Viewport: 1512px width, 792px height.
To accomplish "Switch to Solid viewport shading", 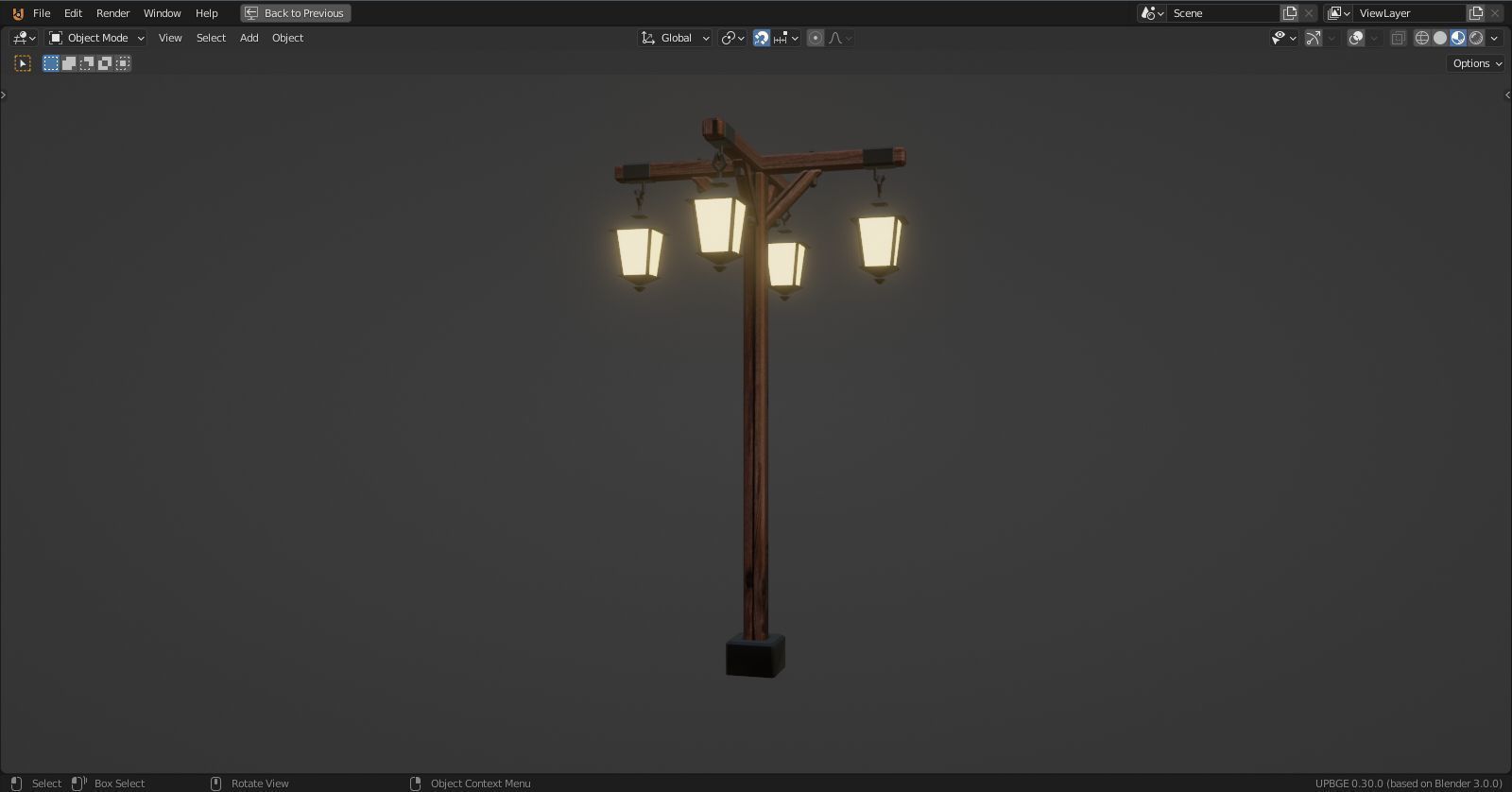I will click(1440, 38).
